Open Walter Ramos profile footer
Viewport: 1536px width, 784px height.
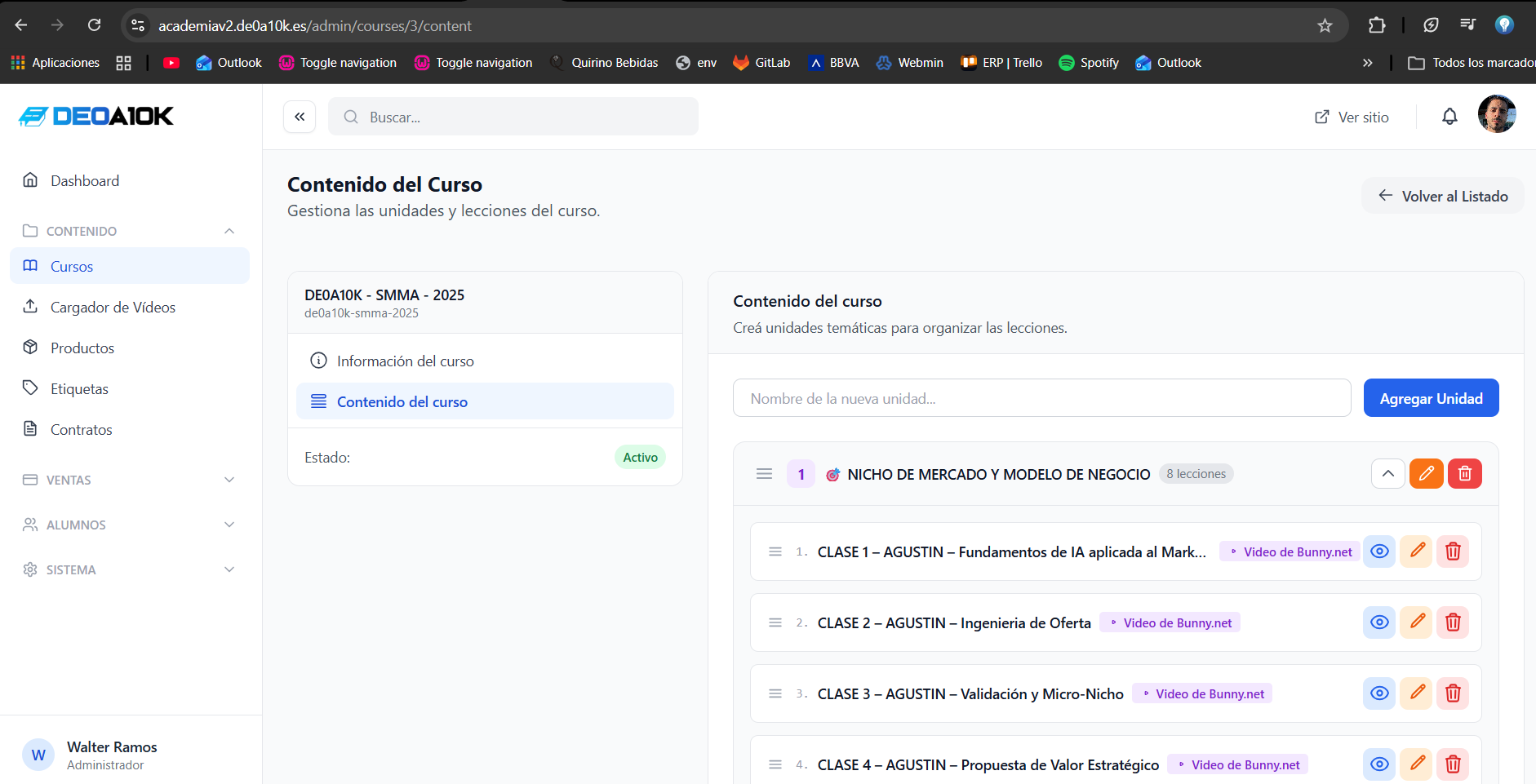[x=131, y=755]
